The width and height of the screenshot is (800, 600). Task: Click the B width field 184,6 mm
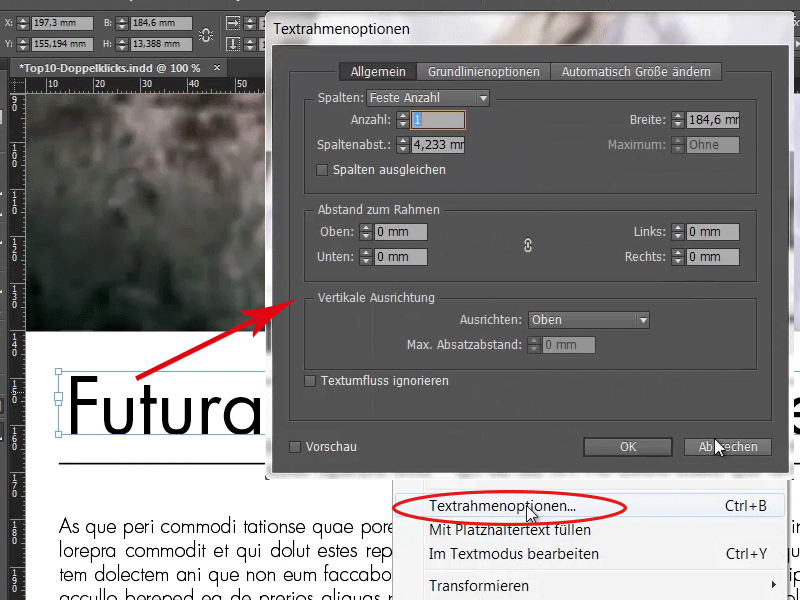pyautogui.click(x=161, y=23)
